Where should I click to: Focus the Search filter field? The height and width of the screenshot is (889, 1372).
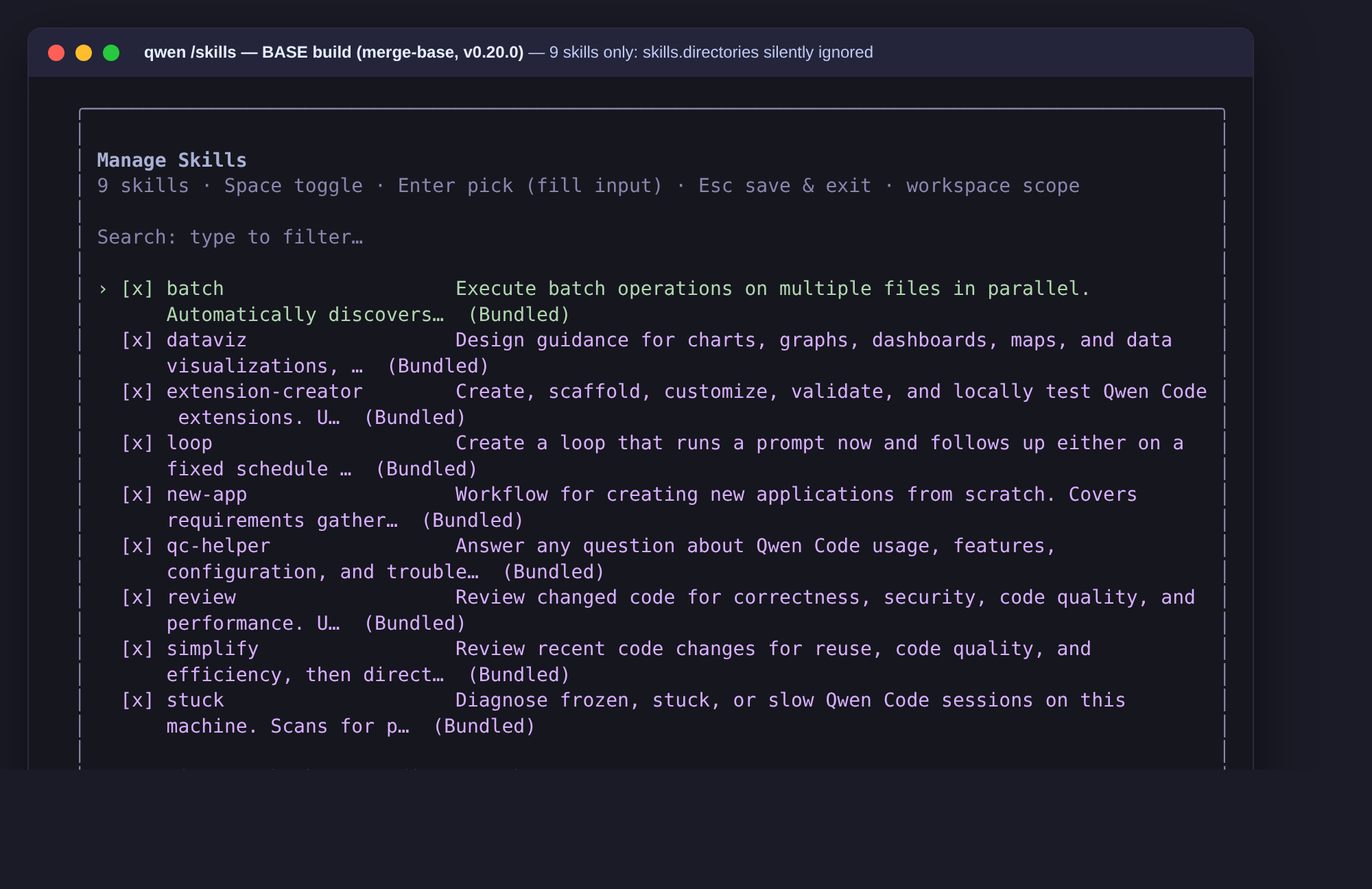tap(230, 237)
